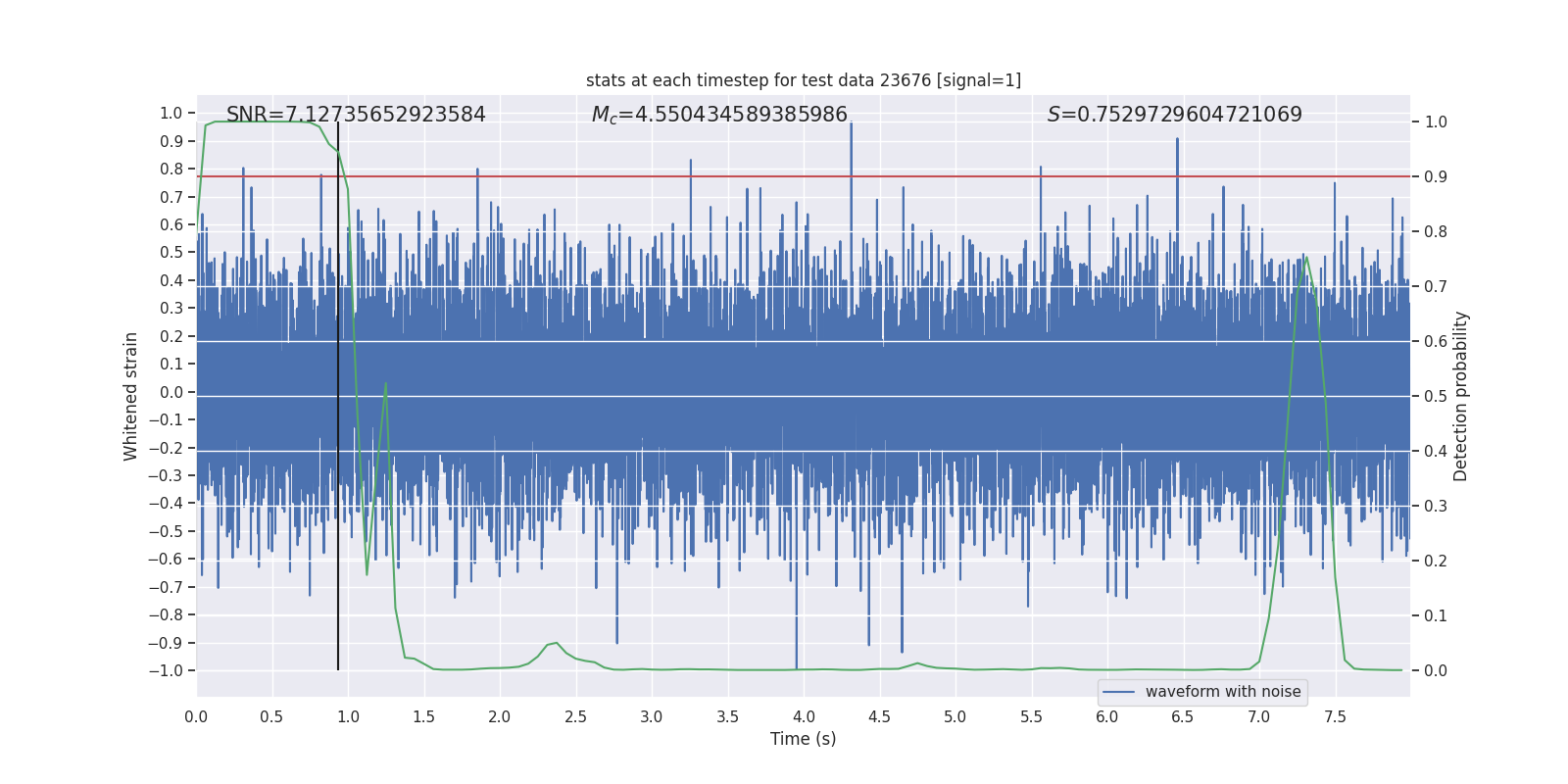1568x784 pixels.
Task: Click the 4.0 tick label on Time axis
Action: [x=804, y=716]
